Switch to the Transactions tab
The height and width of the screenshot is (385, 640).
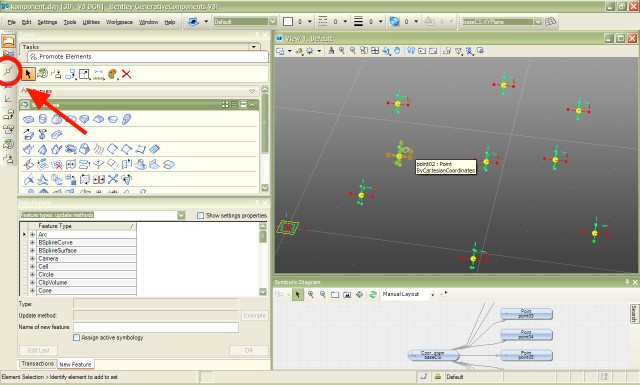pos(38,363)
